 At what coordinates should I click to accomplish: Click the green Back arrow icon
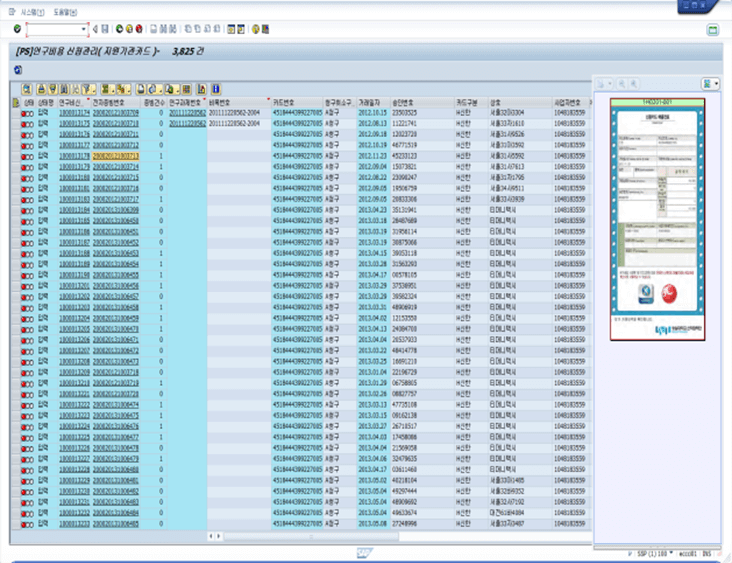[121, 29]
